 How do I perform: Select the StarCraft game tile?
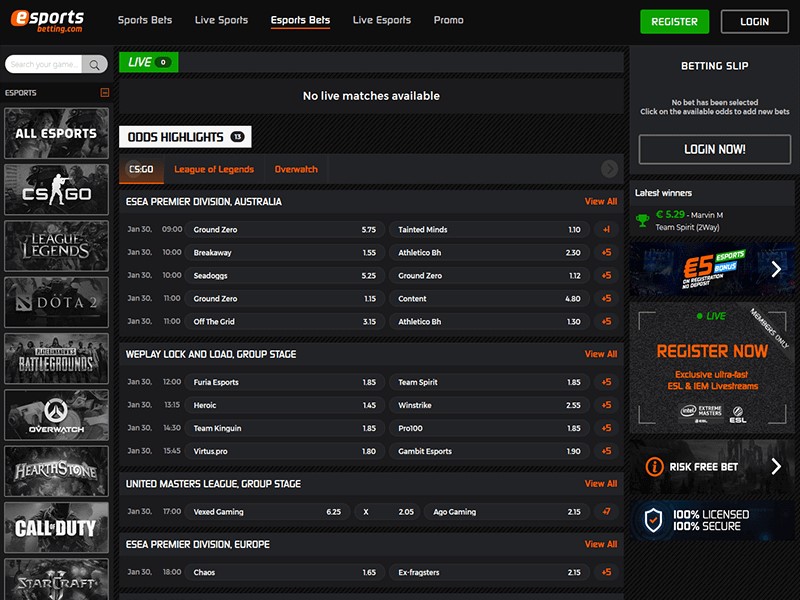click(x=56, y=579)
